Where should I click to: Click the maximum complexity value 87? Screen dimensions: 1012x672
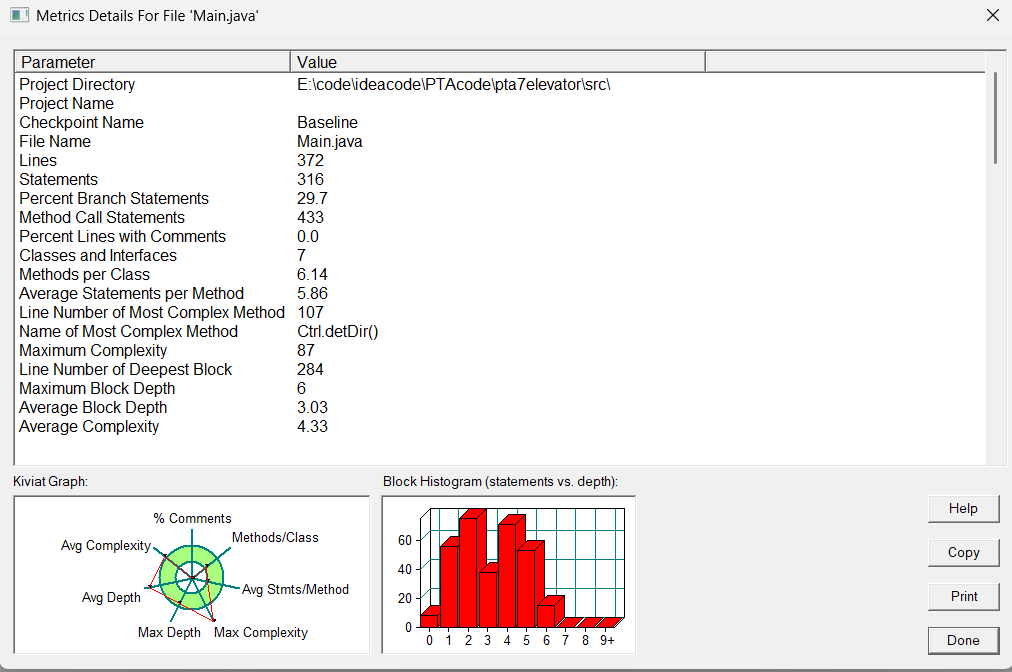point(306,351)
